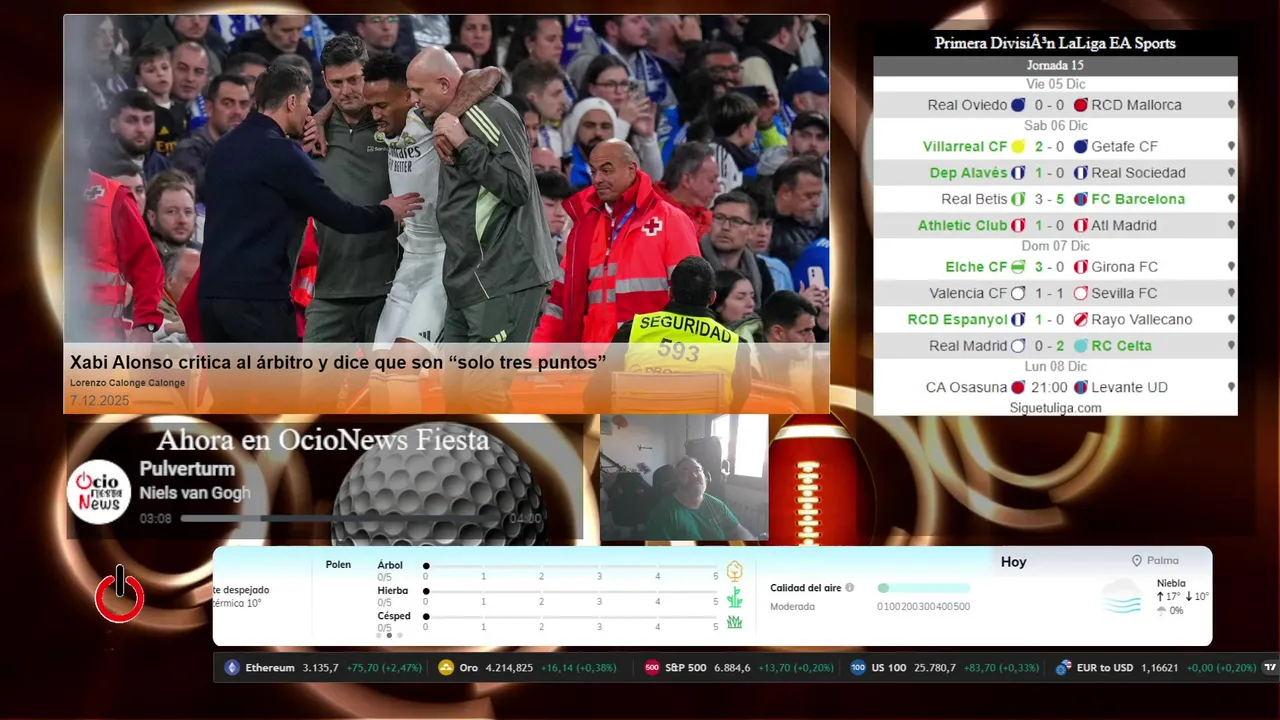Click the TradingView logo in ticker

tap(1270, 668)
